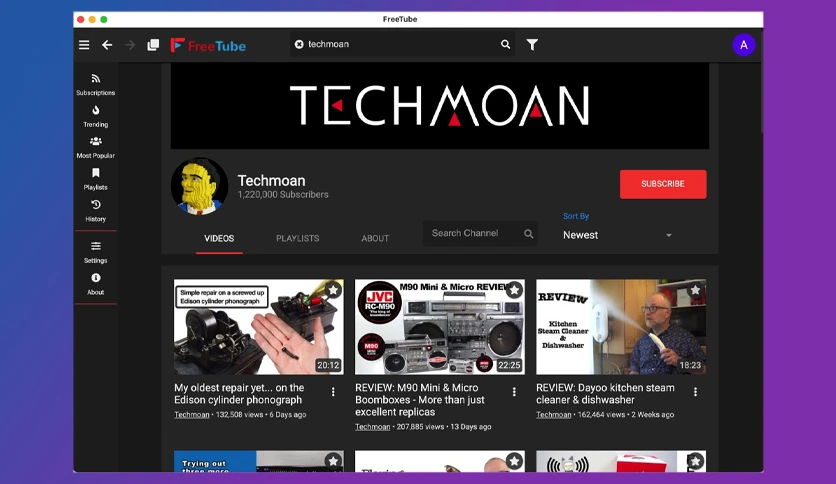Open search filters funnel icon
Image resolution: width=836 pixels, height=484 pixels.
[532, 45]
